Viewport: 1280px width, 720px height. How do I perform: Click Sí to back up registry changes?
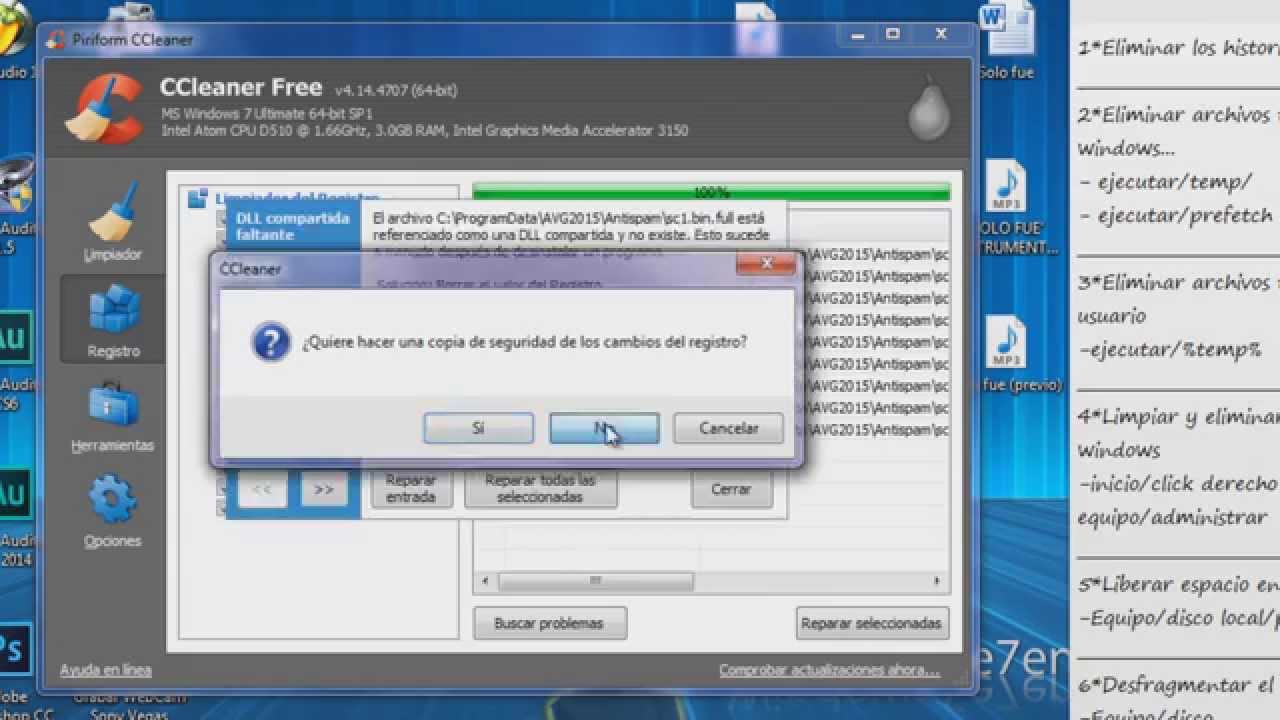[x=478, y=428]
